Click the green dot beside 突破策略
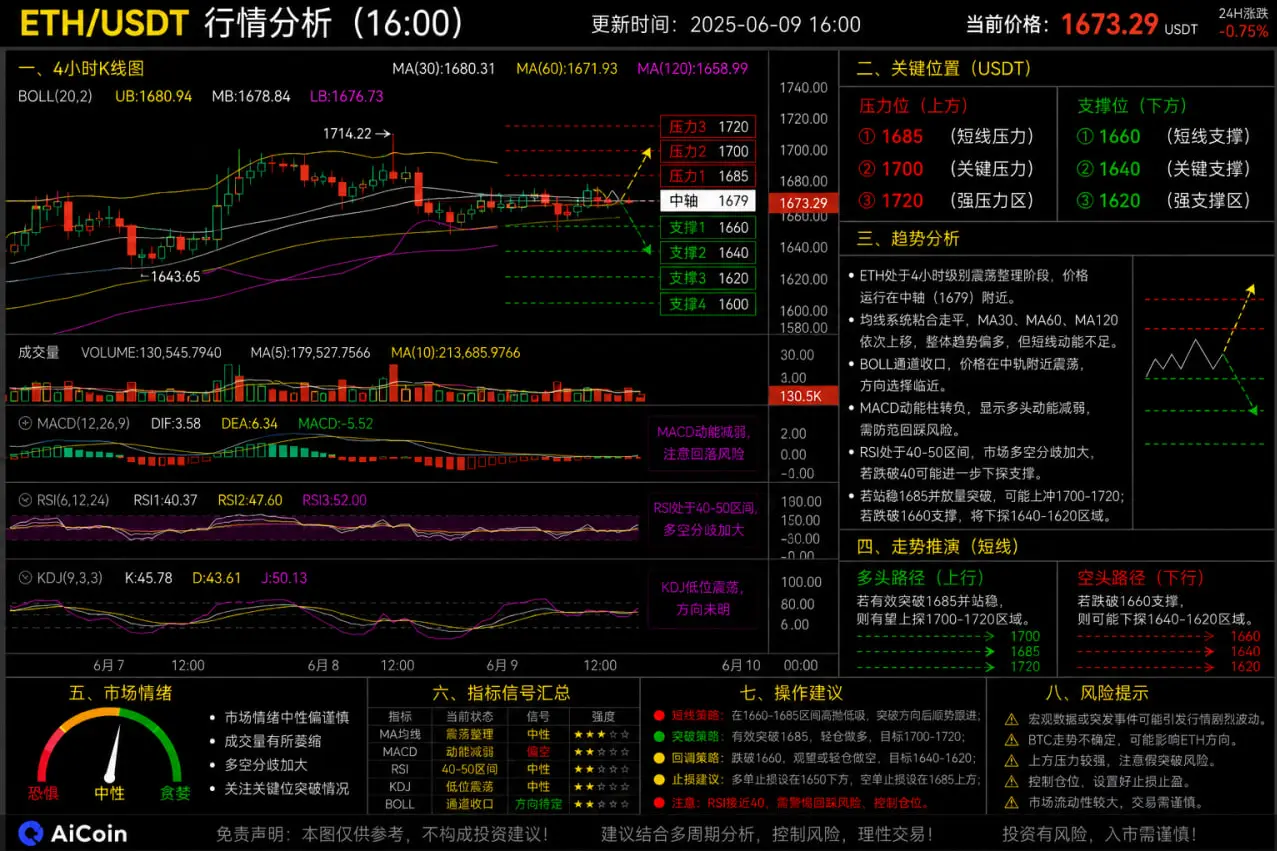 pos(658,737)
